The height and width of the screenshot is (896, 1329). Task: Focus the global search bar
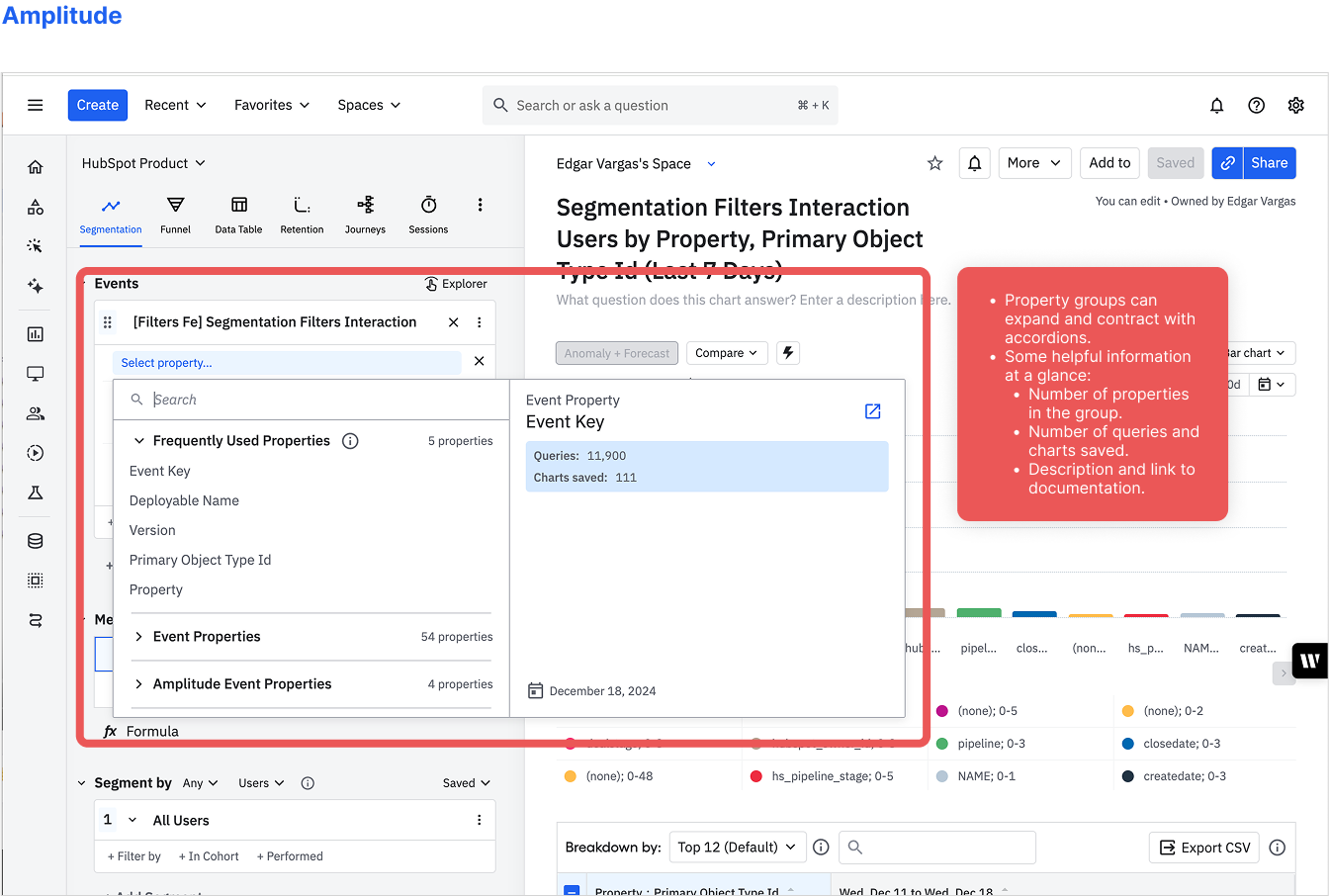(660, 105)
